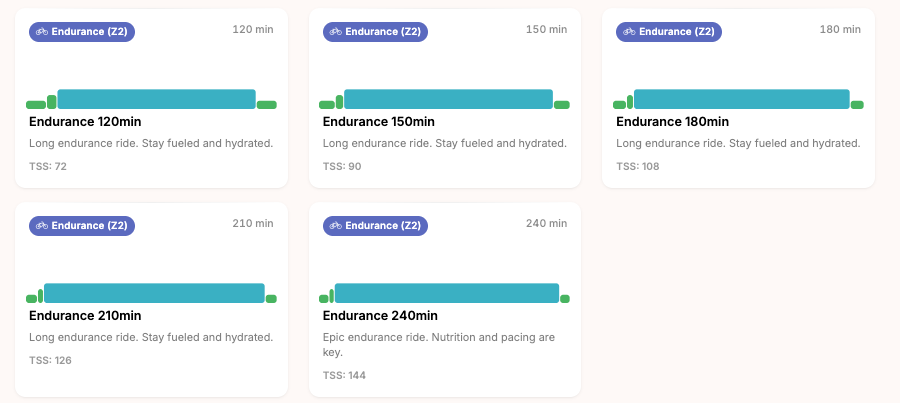This screenshot has height=403, width=900.
Task: Click the bike icon on the Endurance 210min card
Action: [x=42, y=226]
